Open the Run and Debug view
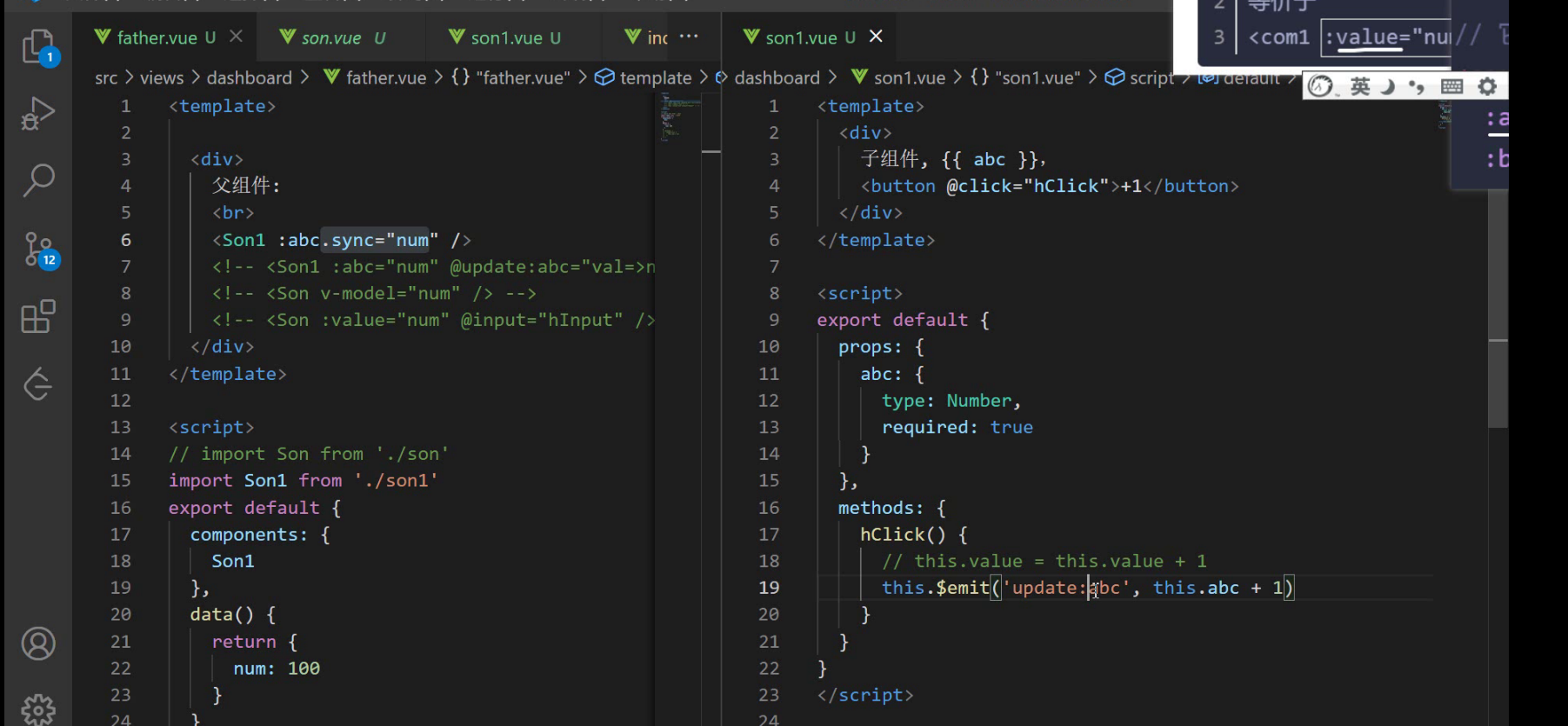 pyautogui.click(x=38, y=113)
